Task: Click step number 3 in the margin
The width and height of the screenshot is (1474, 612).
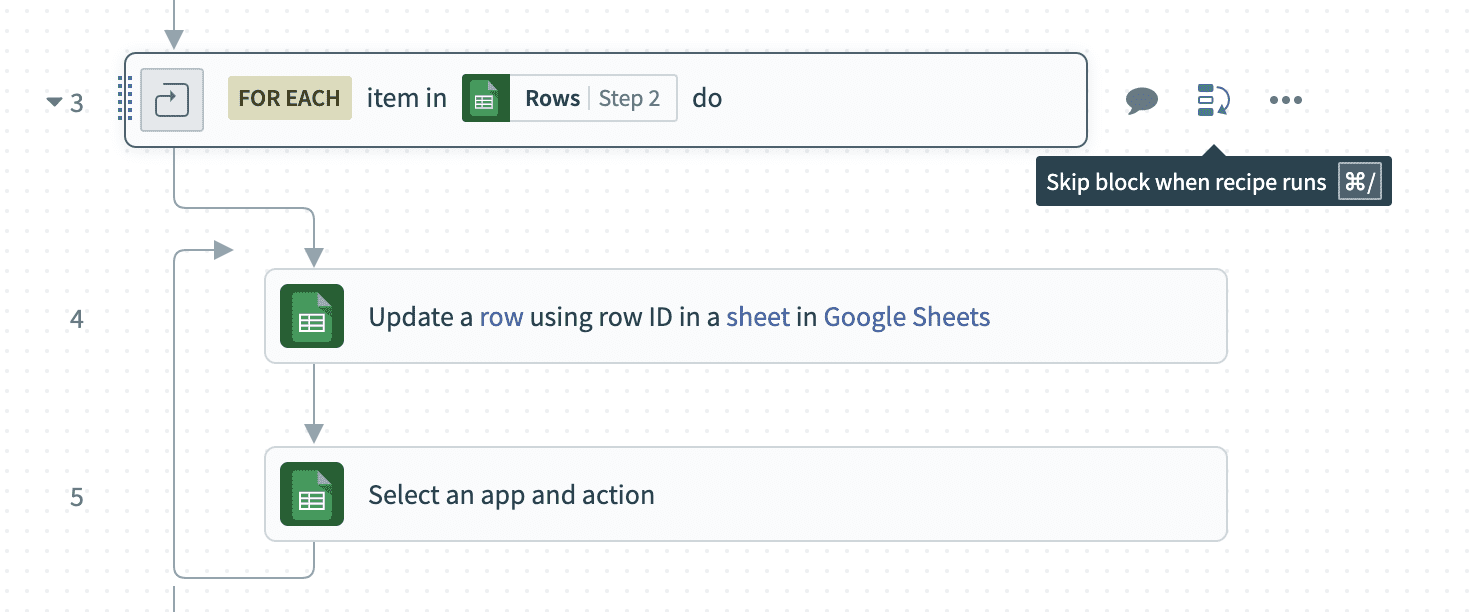Action: [77, 101]
